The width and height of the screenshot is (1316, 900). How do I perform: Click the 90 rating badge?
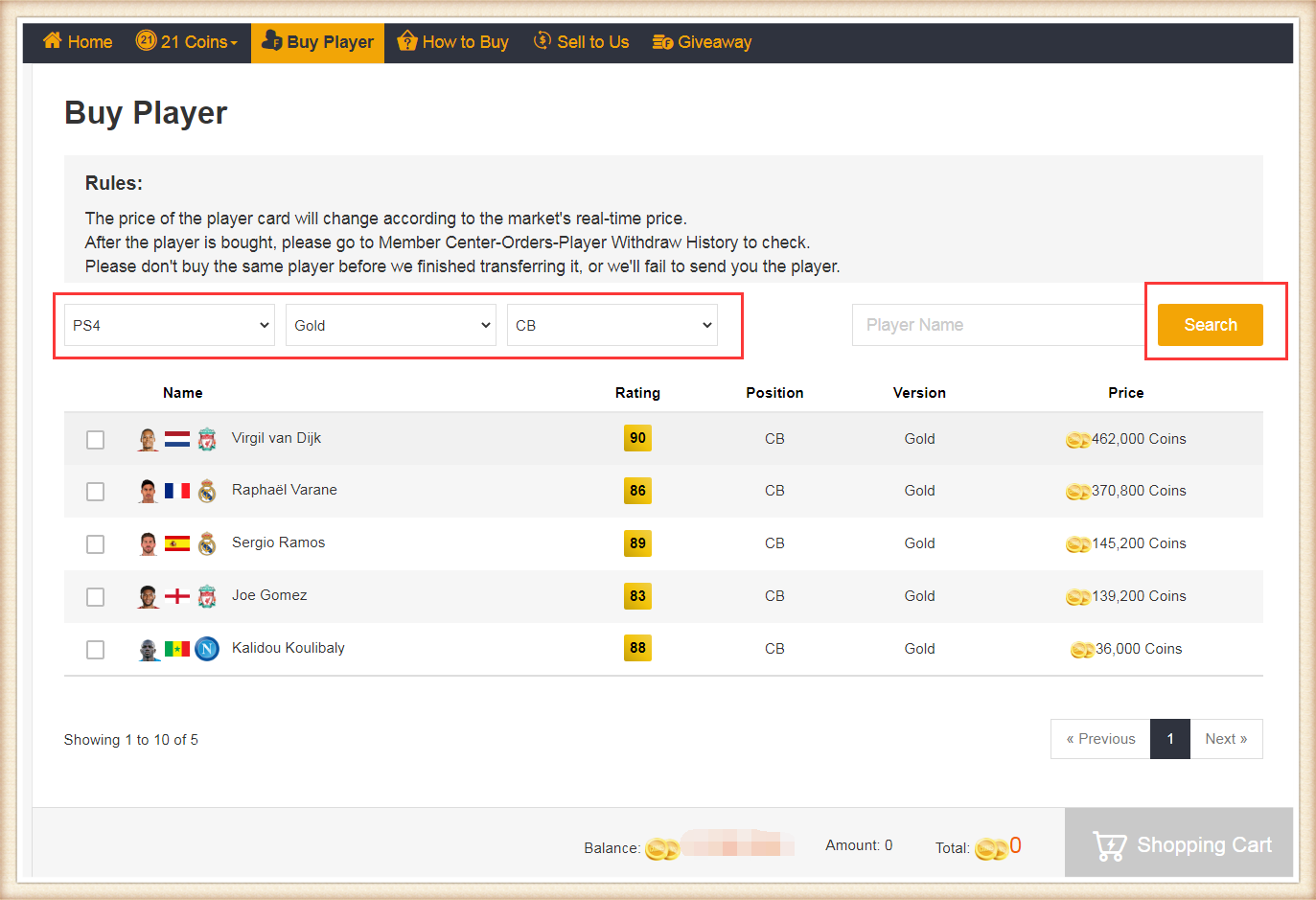pos(637,438)
